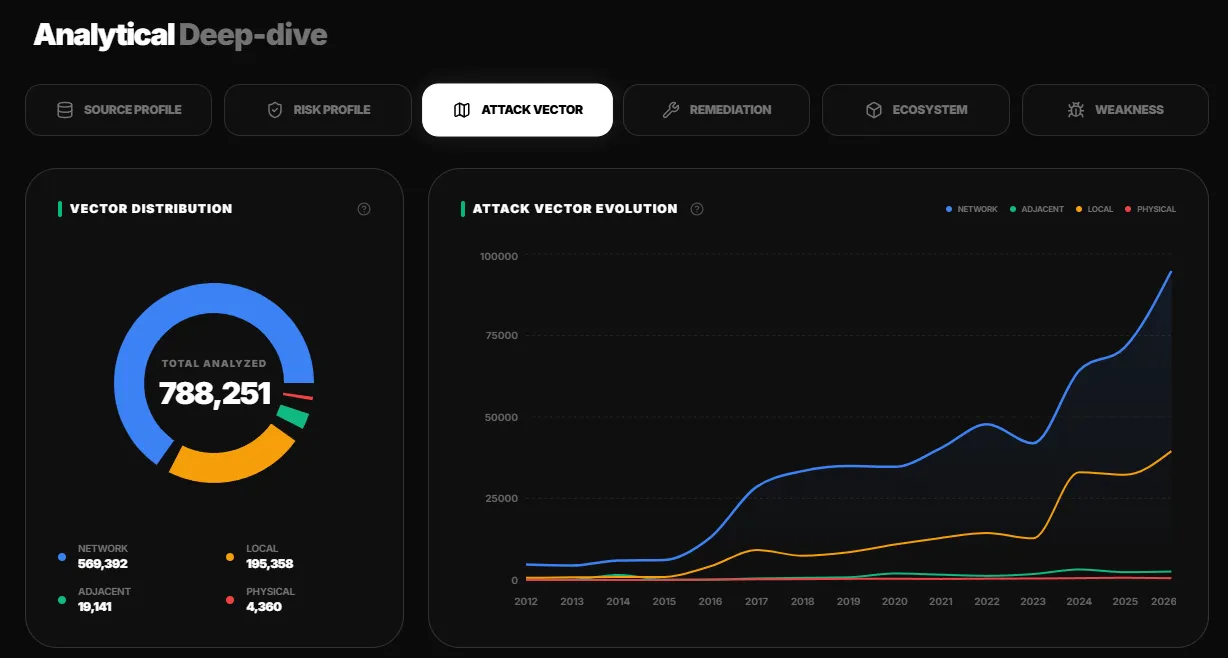Toggle Physical series in chart legend
The image size is (1228, 658).
click(1150, 209)
